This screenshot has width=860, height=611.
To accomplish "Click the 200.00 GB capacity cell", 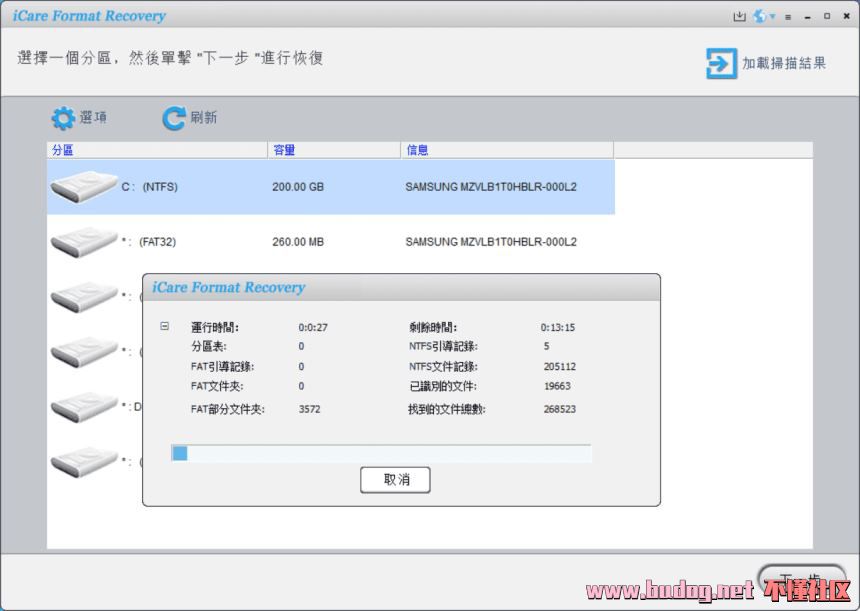I will tap(298, 187).
